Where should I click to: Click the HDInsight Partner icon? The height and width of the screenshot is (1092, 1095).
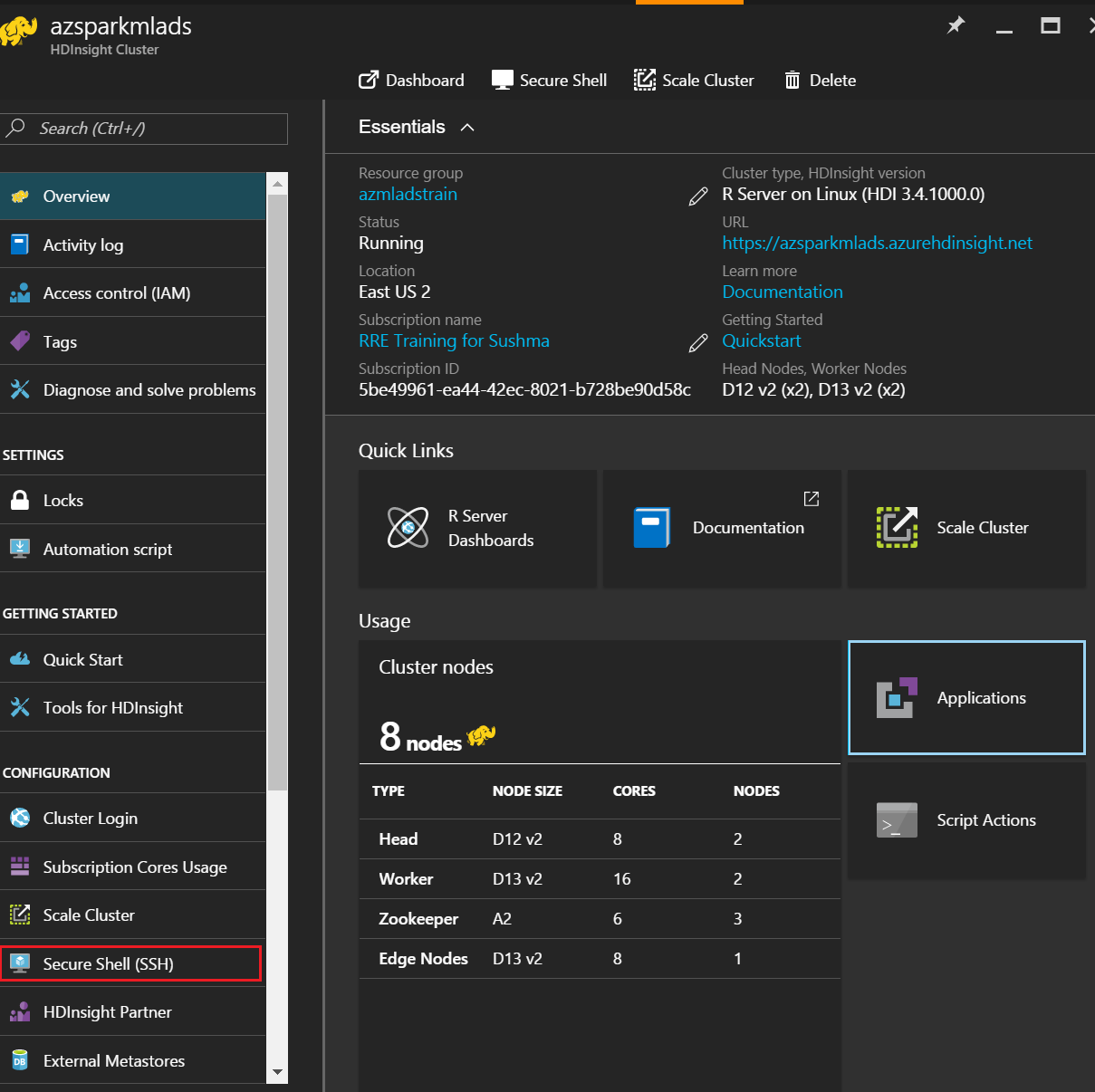pos(20,1011)
